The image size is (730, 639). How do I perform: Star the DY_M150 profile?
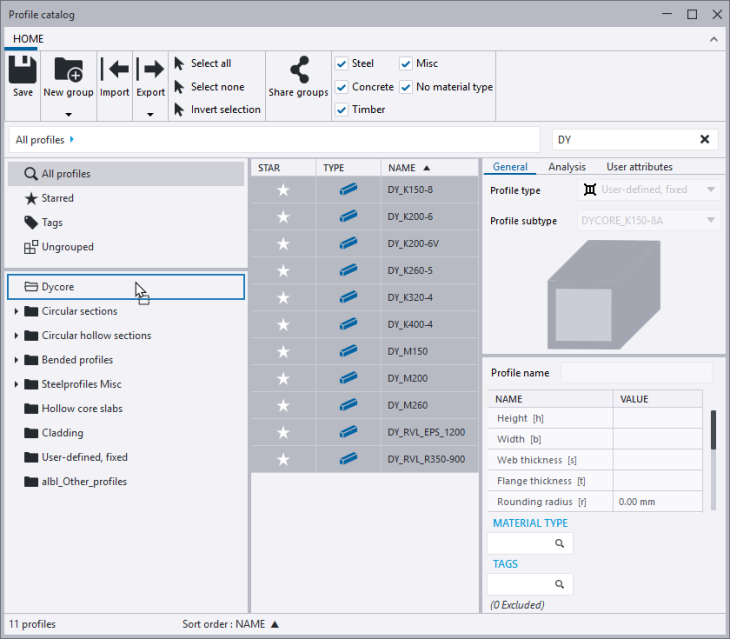tap(283, 352)
